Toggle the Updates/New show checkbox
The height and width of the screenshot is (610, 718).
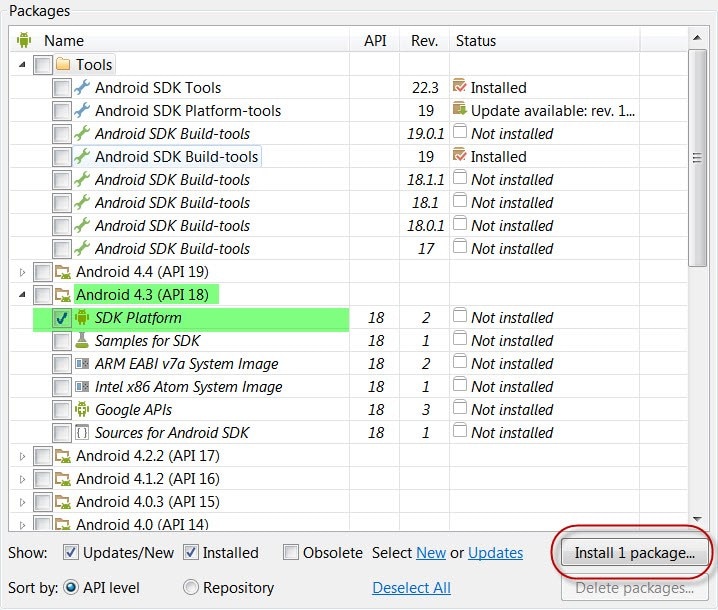pos(71,552)
